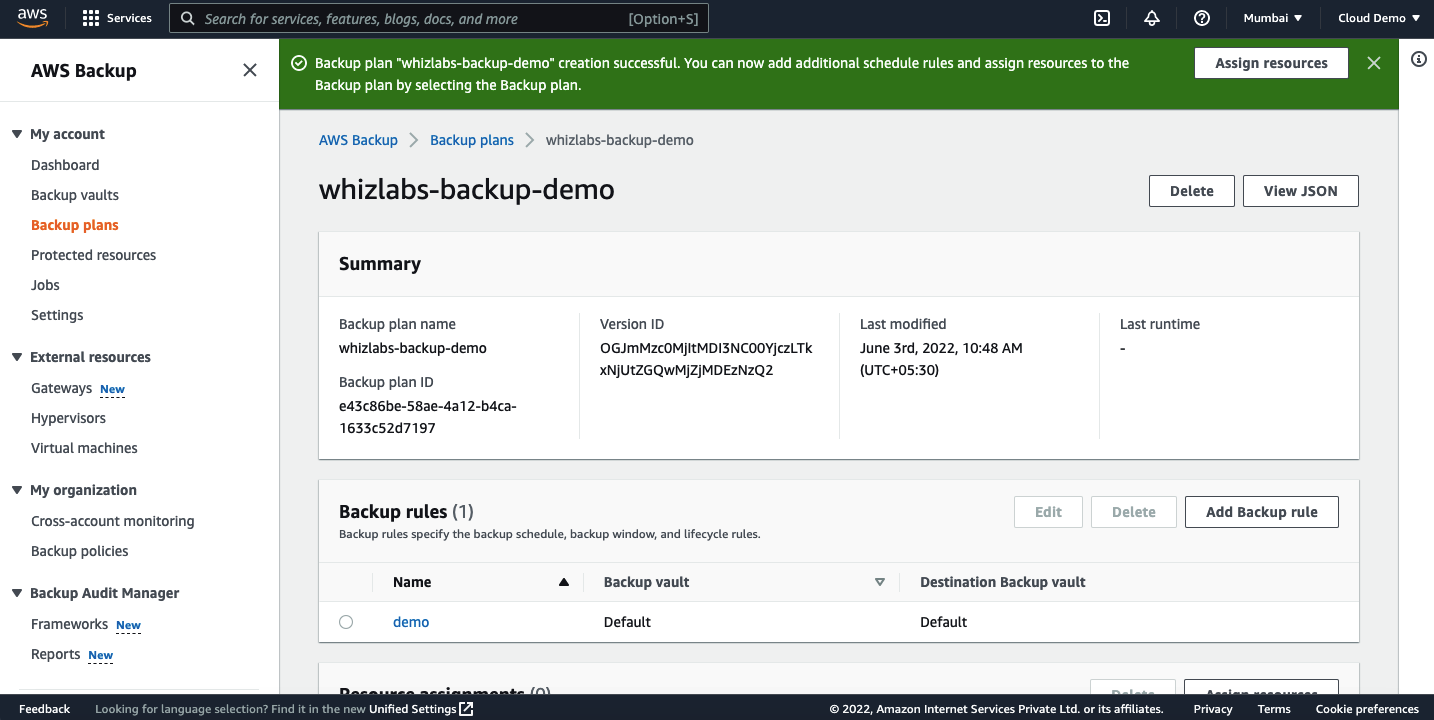Open Backup policies in sidebar

pos(79,551)
